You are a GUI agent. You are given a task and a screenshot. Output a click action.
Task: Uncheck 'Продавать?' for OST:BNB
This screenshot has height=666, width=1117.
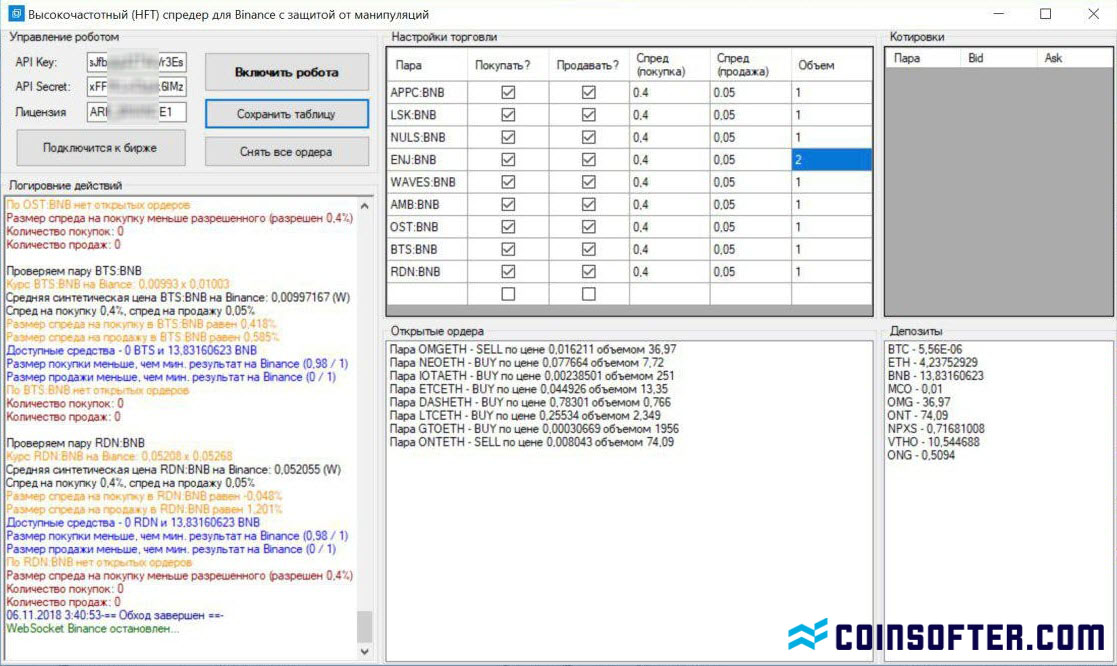pos(588,227)
